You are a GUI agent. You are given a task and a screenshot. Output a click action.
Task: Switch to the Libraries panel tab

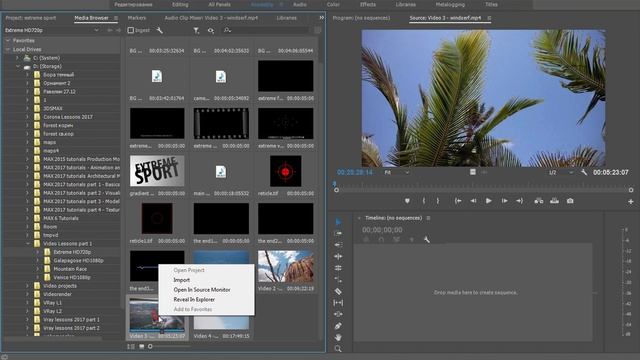click(x=287, y=18)
